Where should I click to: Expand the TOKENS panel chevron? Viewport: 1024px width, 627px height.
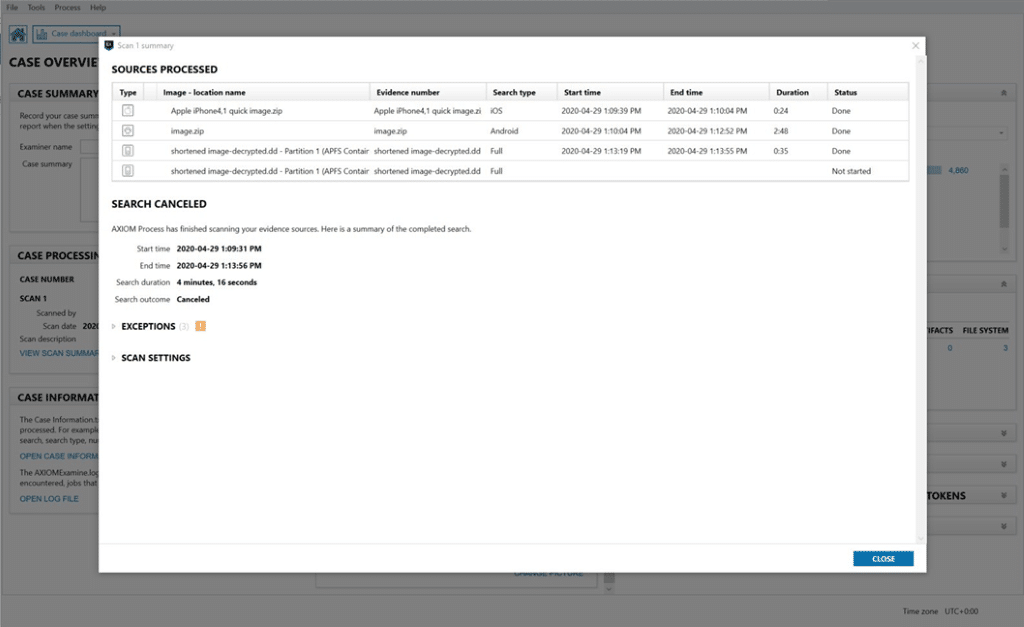1004,496
